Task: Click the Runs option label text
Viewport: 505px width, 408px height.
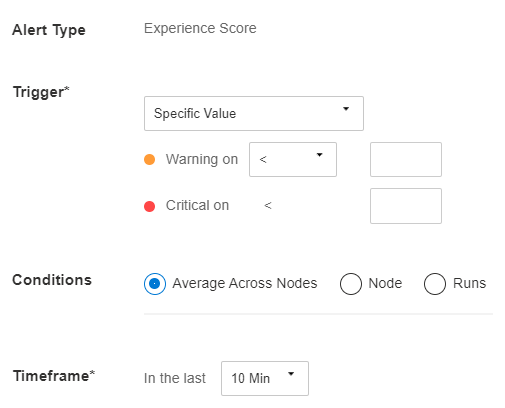Action: (x=469, y=283)
